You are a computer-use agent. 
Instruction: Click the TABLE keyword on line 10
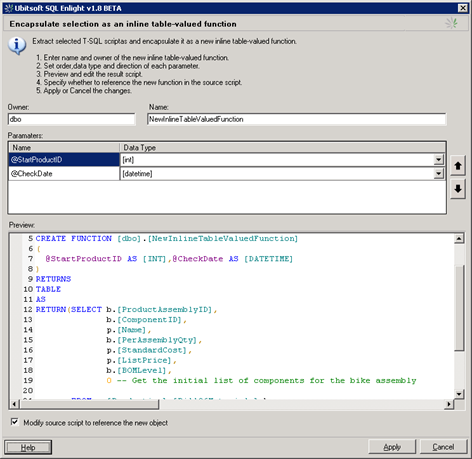pyautogui.click(x=48, y=289)
